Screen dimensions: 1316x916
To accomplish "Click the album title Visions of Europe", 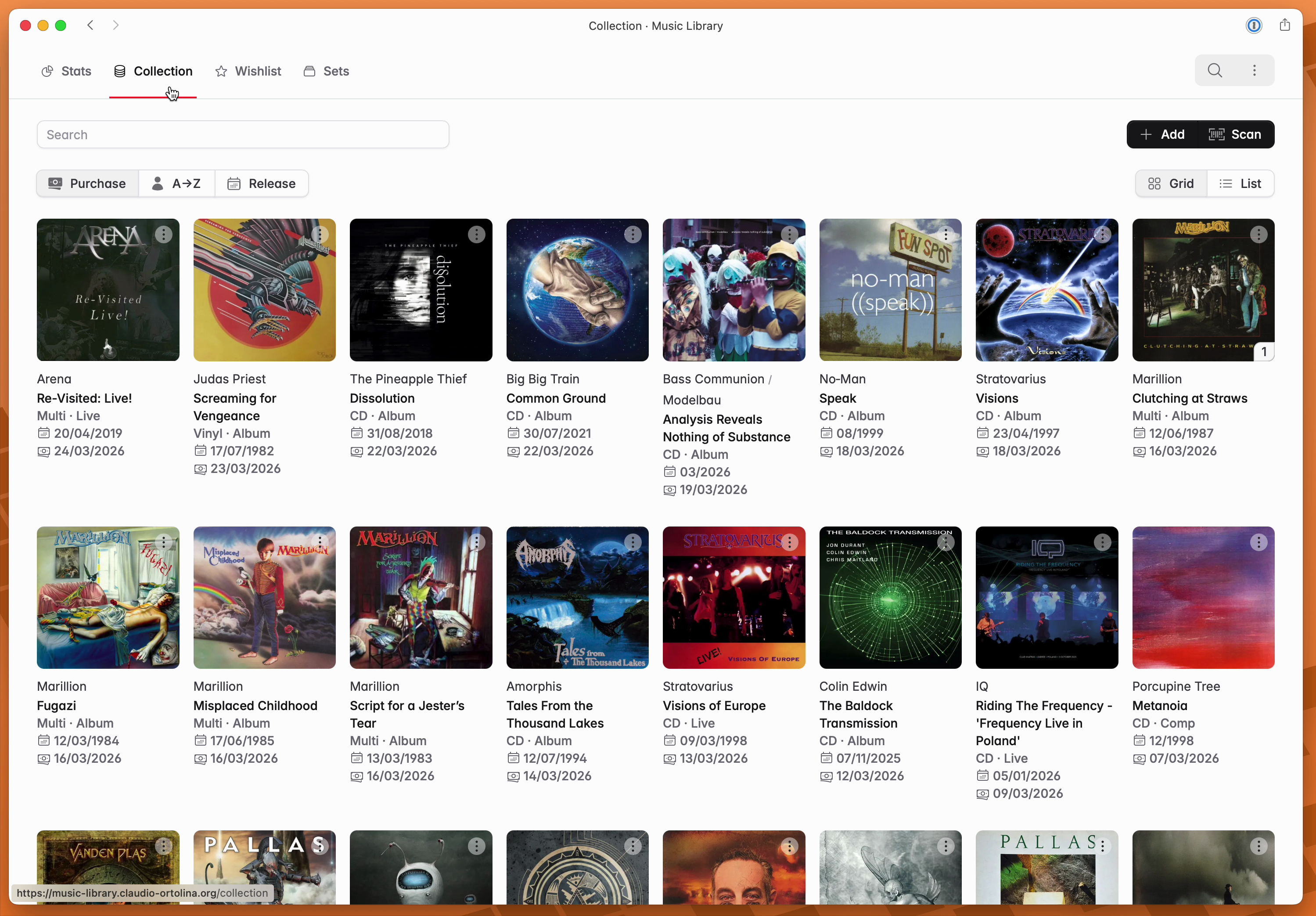I will [x=714, y=706].
